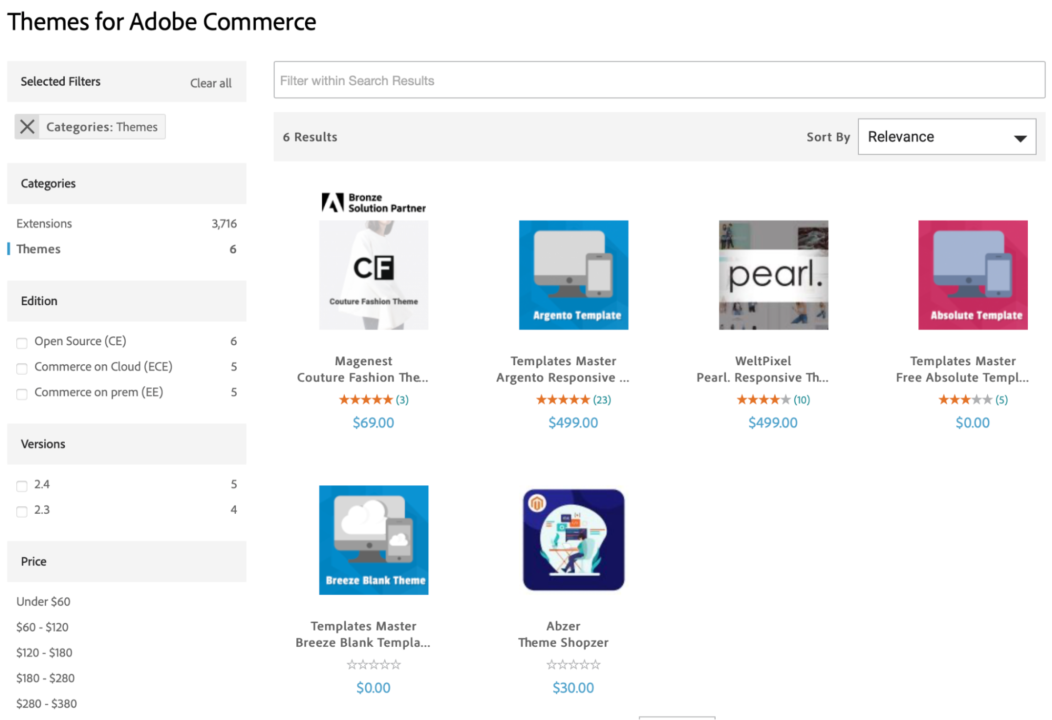Open Free Absolute Templ... title link
The image size is (1052, 720).
(x=963, y=377)
